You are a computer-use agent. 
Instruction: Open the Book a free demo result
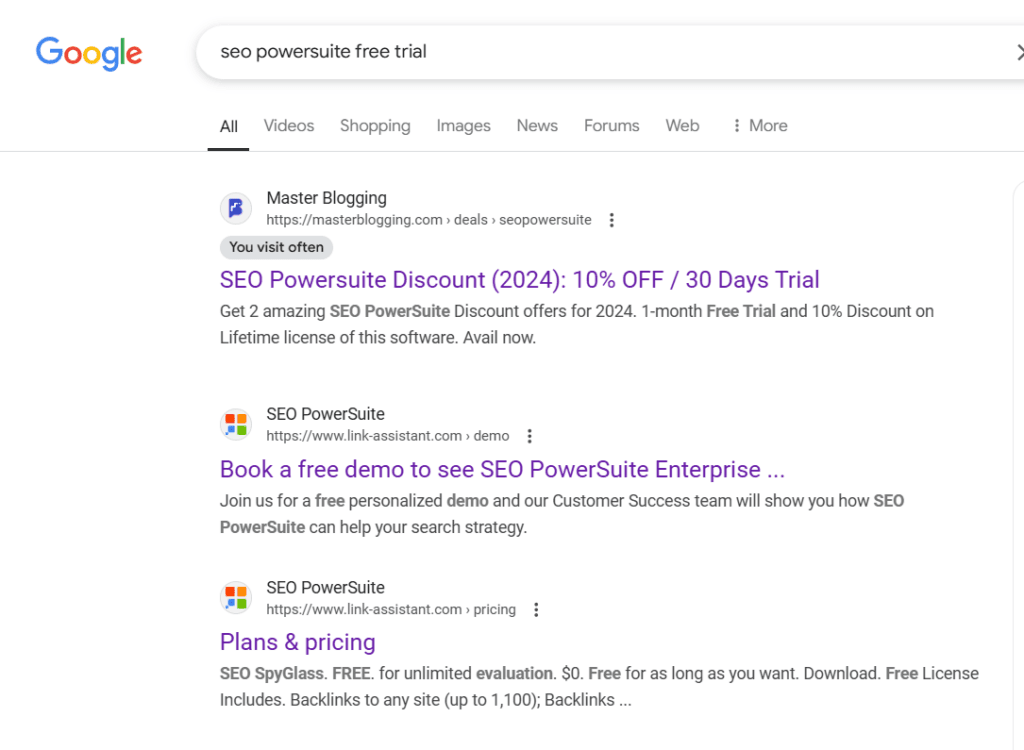[x=502, y=468]
